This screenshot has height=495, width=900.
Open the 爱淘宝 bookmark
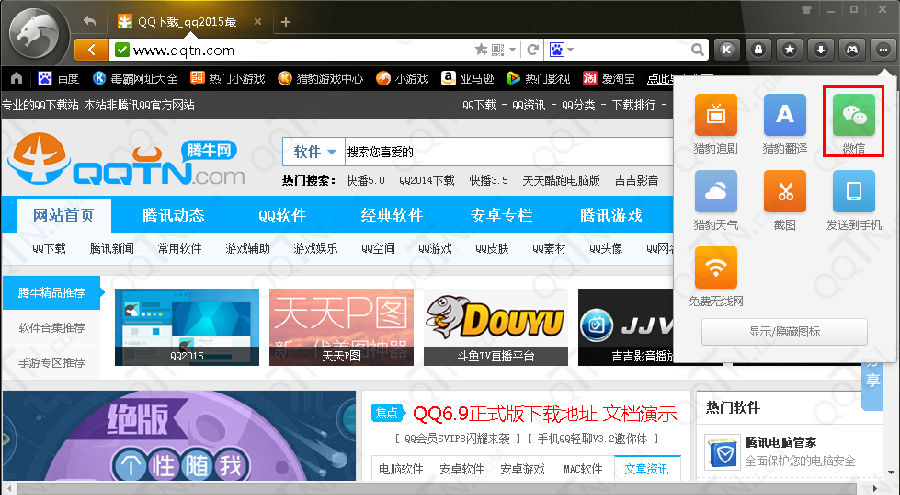609,79
